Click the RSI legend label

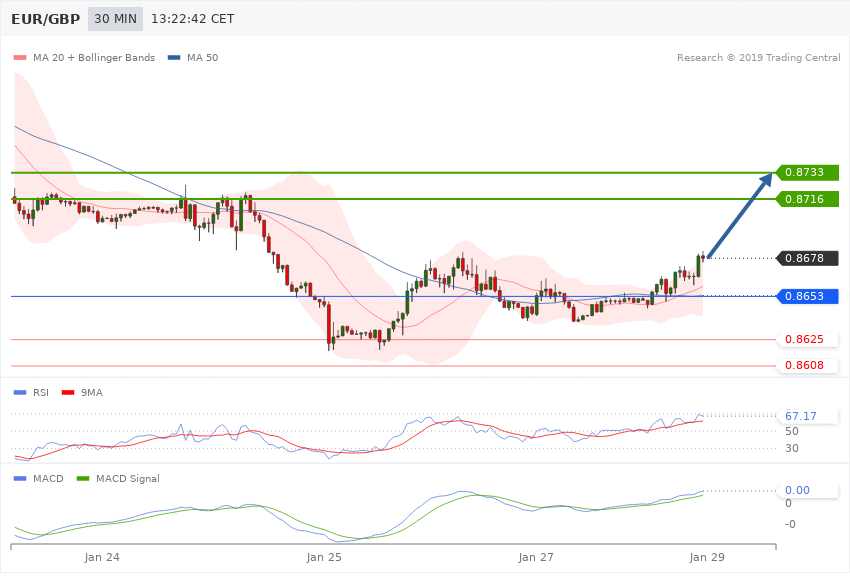41,392
